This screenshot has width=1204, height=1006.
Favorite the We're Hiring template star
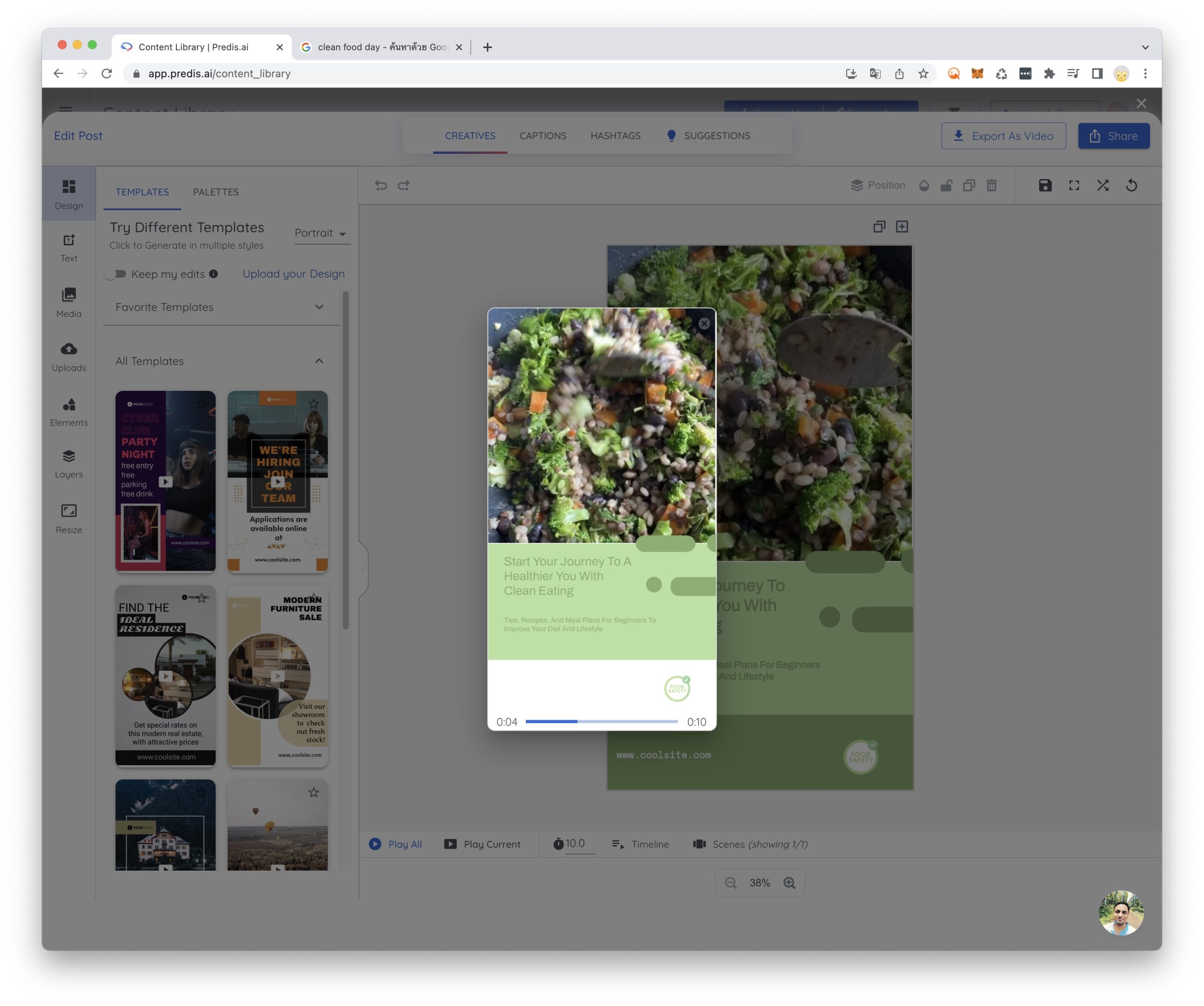coord(314,404)
